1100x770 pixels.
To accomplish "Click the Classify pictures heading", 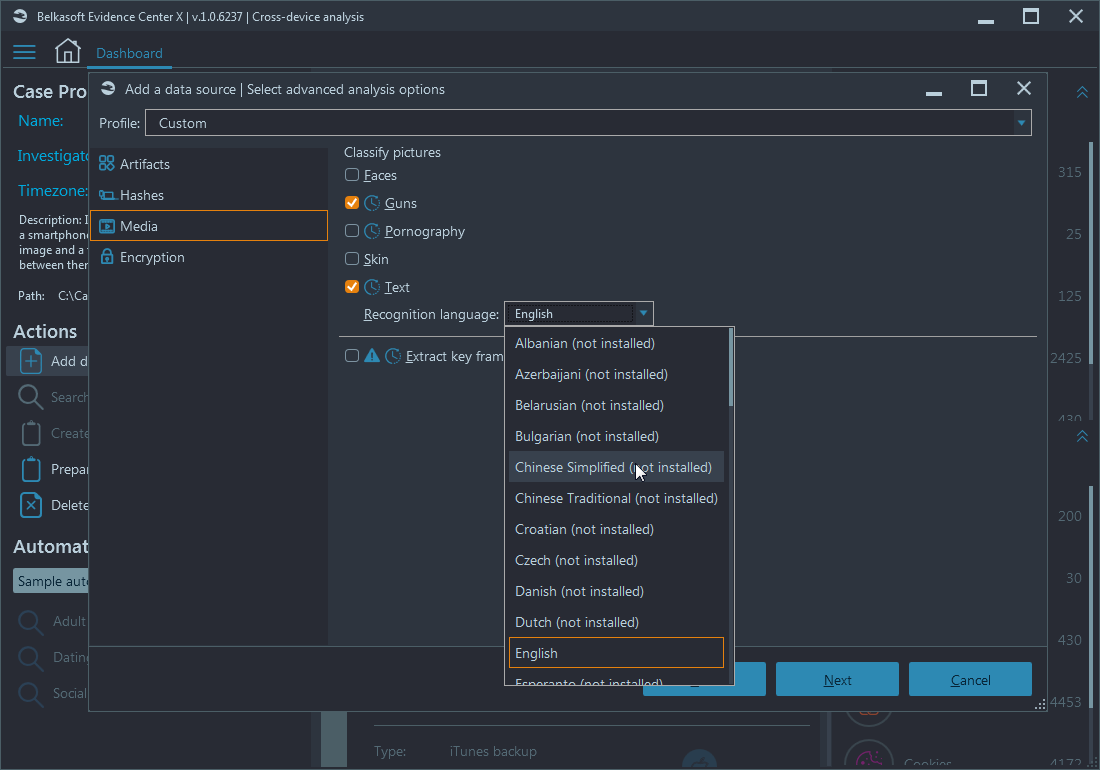I will [x=392, y=152].
